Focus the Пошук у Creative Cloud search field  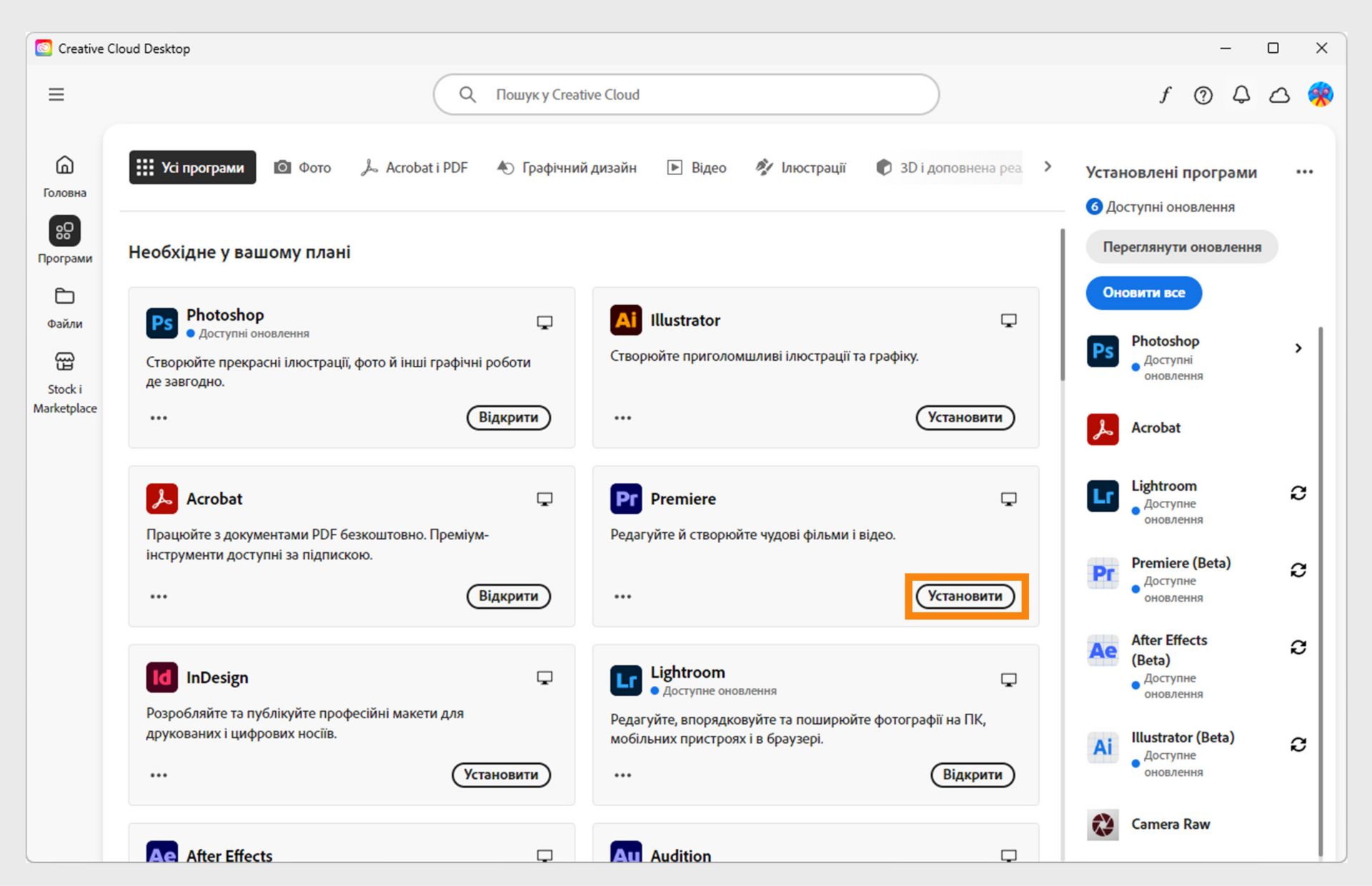point(686,94)
